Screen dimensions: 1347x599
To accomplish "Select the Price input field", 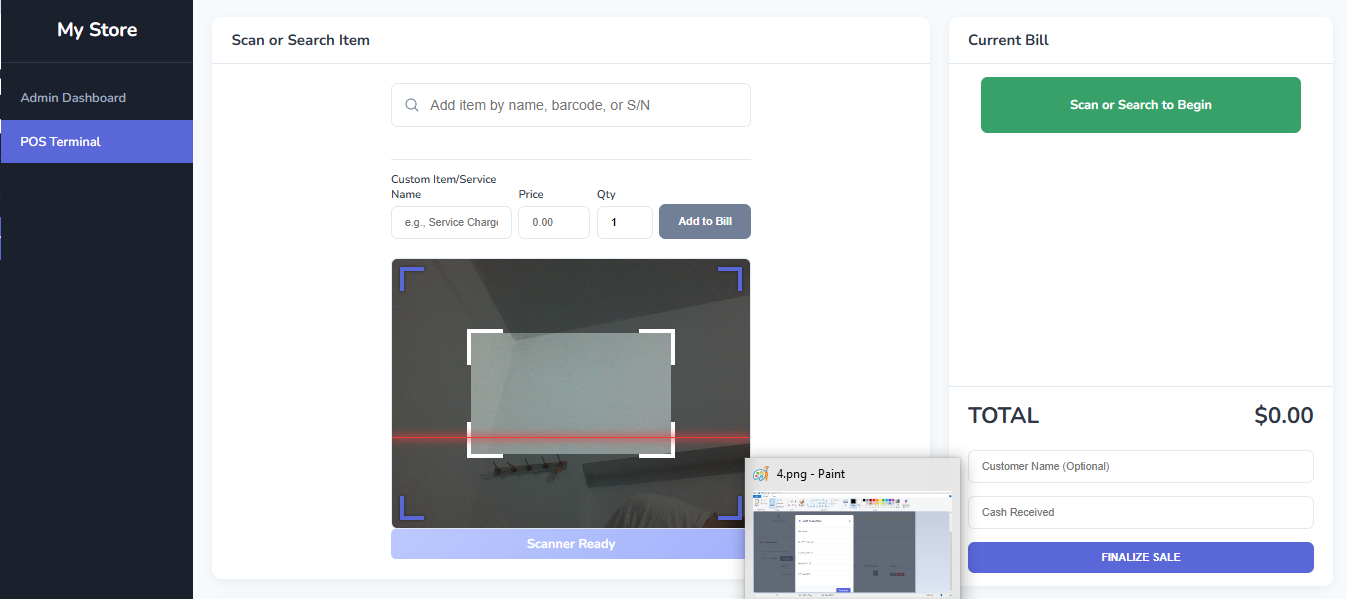I will point(553,223).
